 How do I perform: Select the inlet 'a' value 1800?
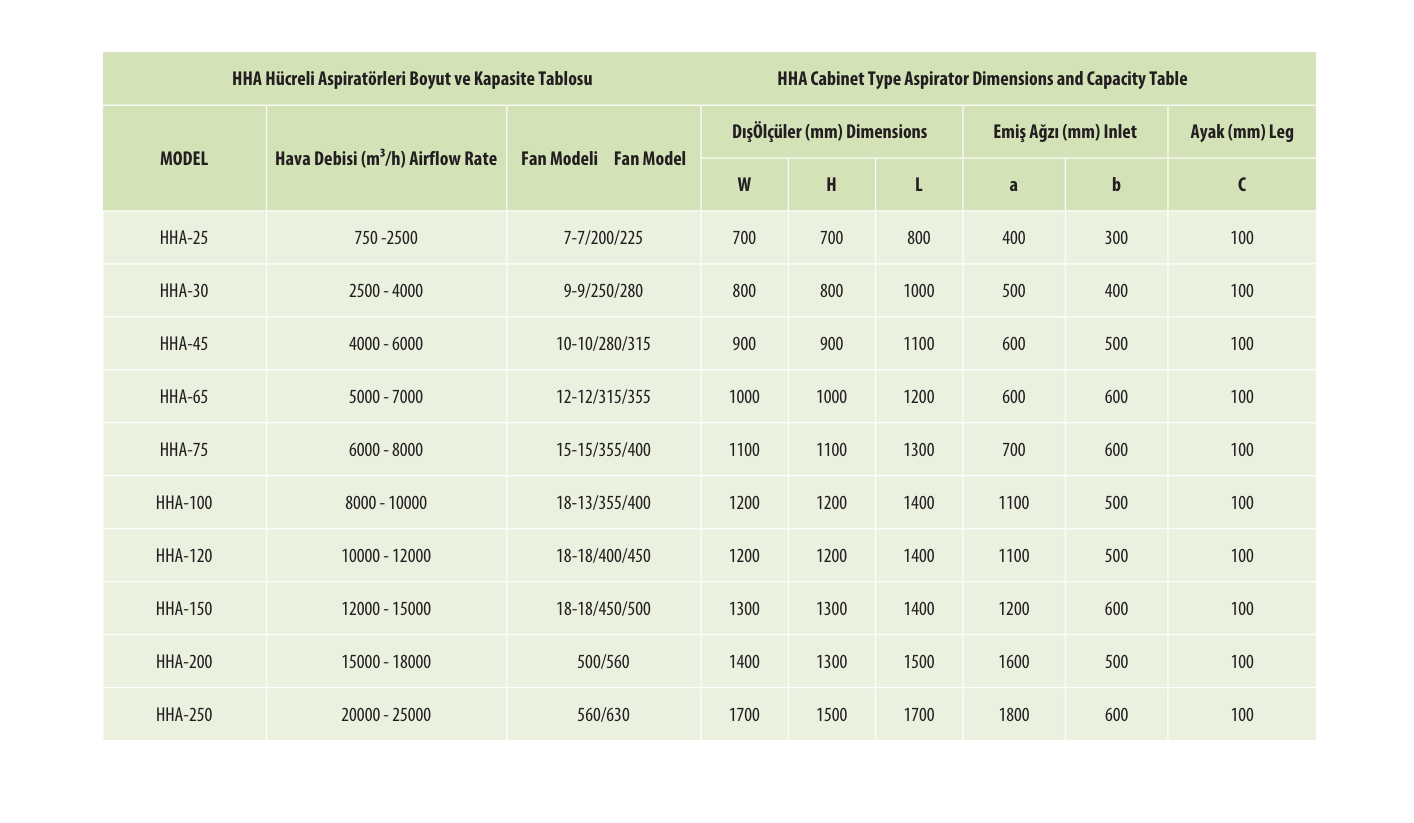tap(1013, 715)
